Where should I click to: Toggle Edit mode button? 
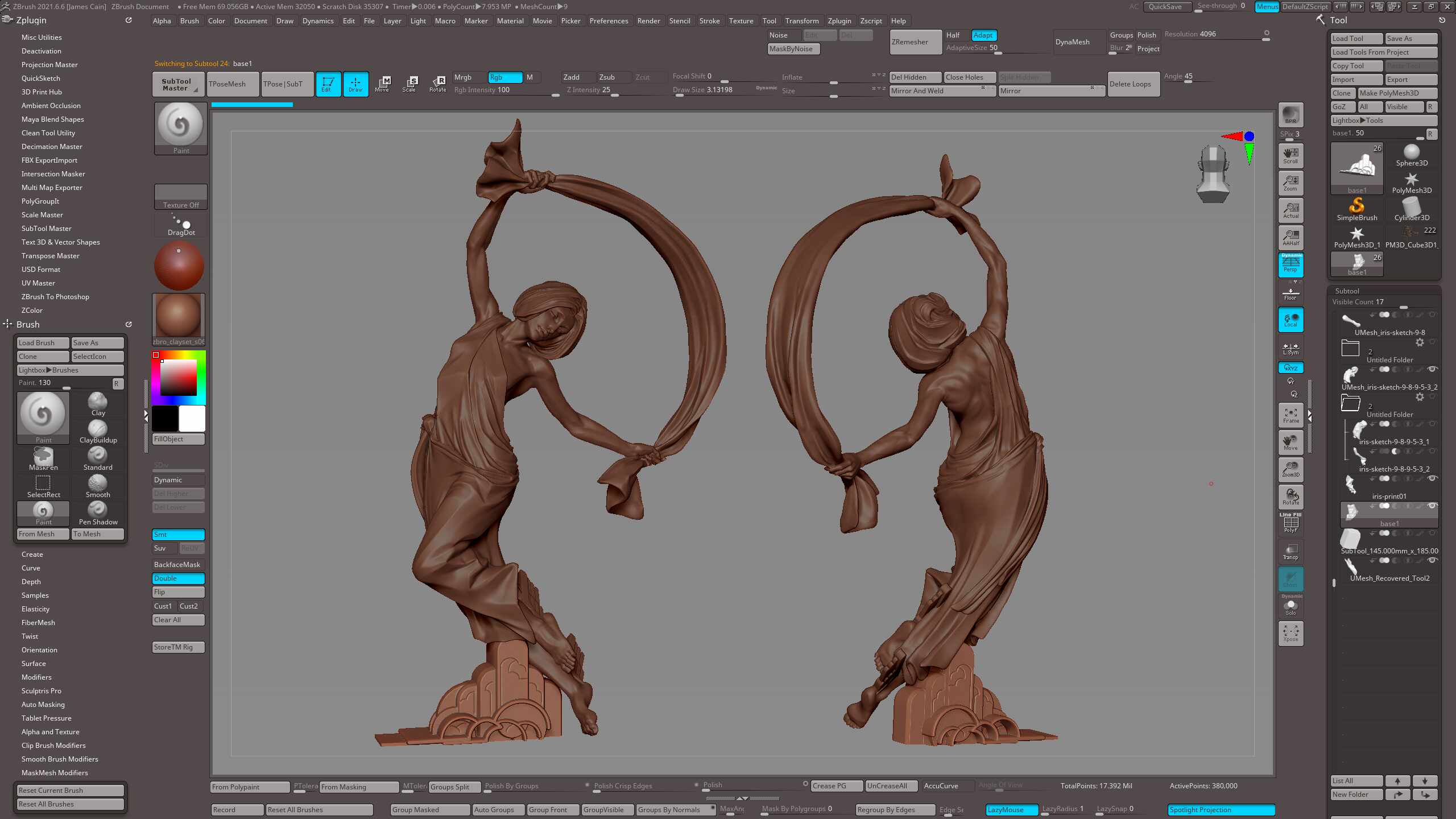coord(328,84)
